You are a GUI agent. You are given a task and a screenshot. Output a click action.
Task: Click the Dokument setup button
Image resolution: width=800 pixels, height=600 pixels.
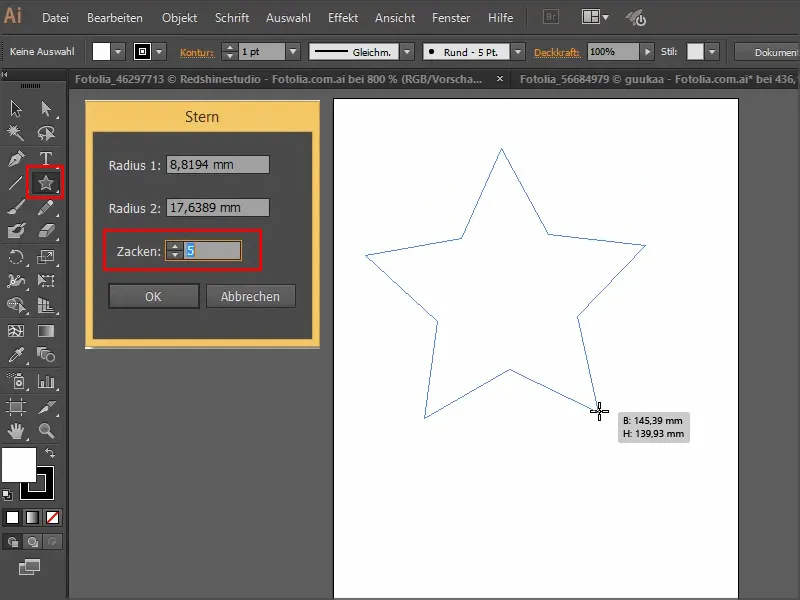767,52
